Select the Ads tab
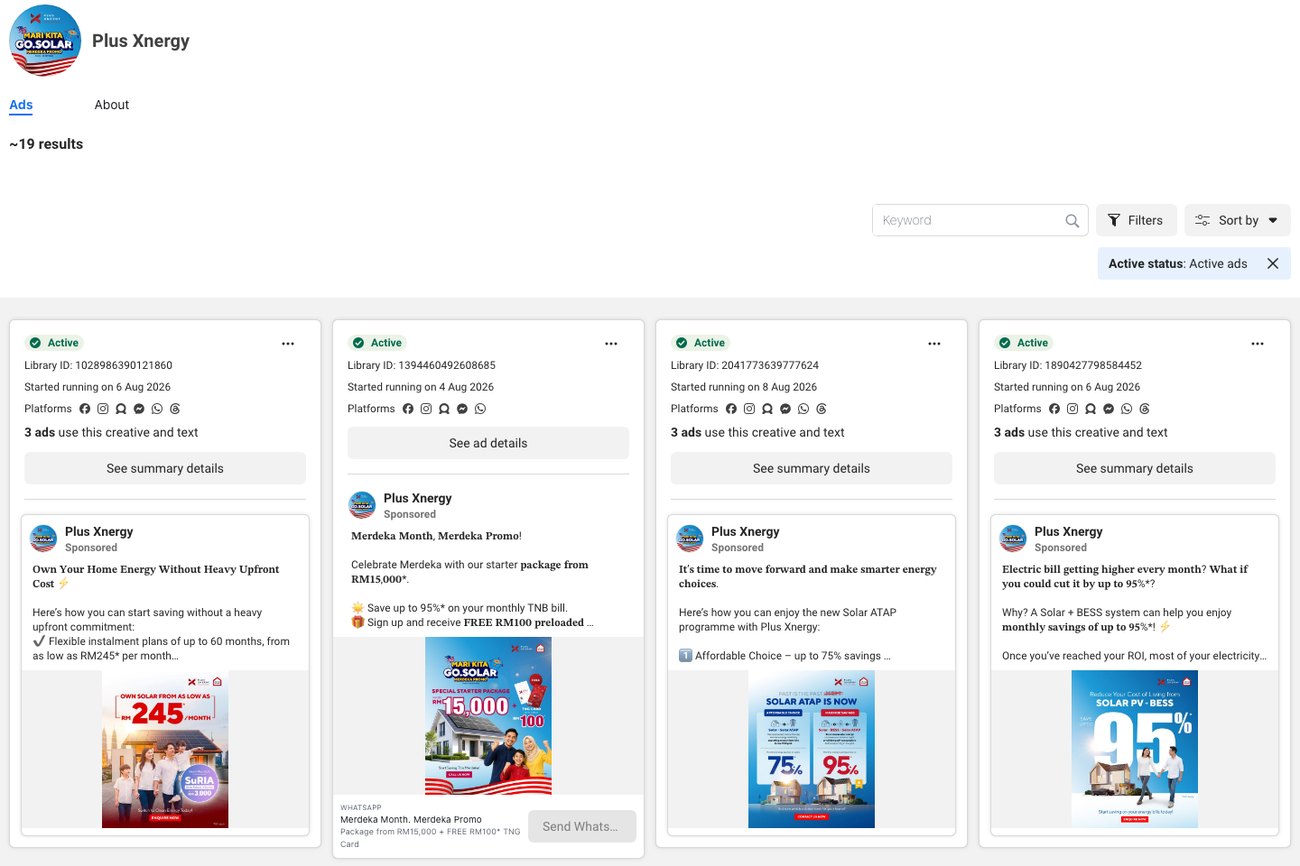This screenshot has width=1300, height=866. click(21, 105)
